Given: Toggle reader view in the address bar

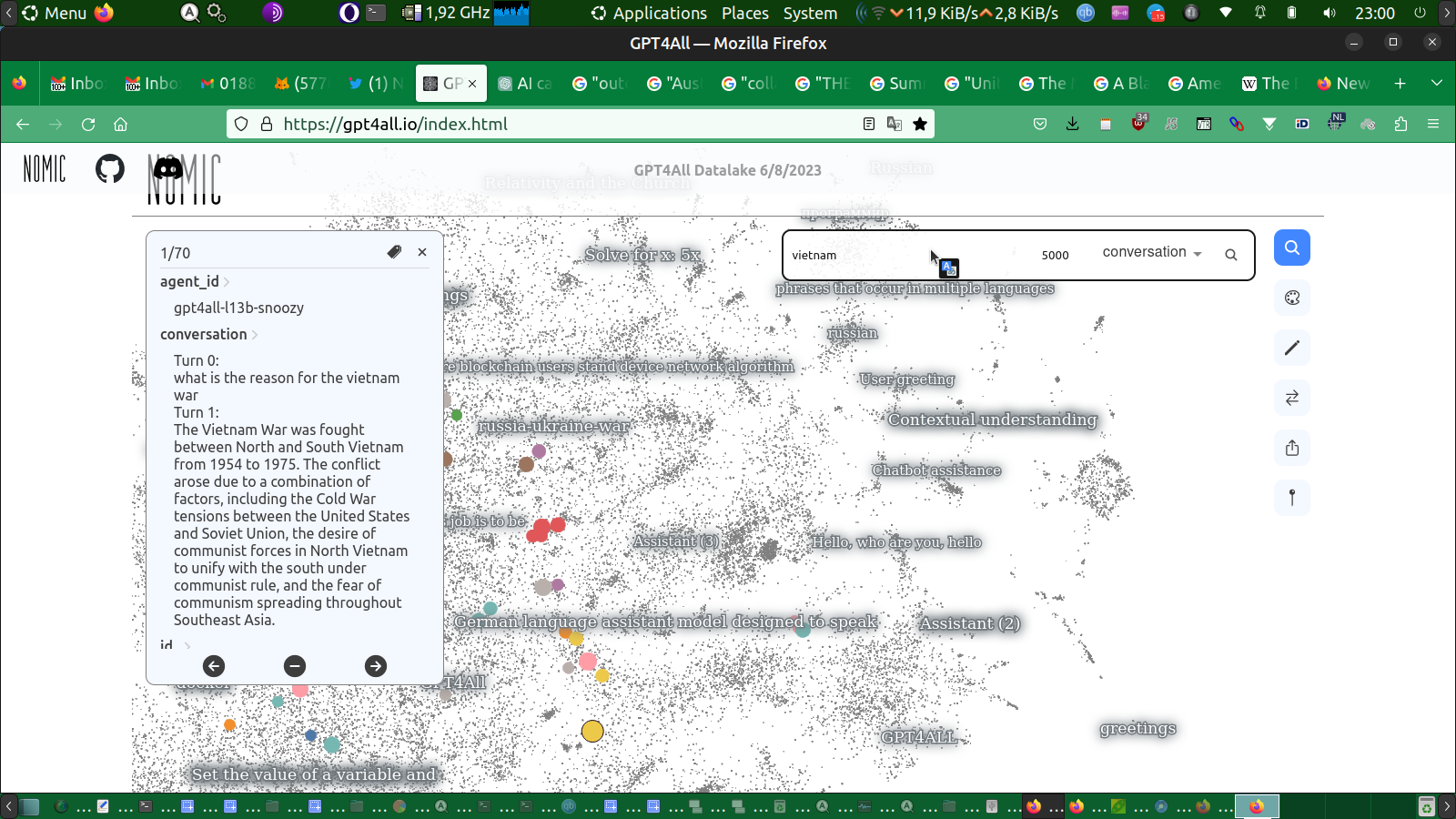Looking at the screenshot, I should pos(869,124).
